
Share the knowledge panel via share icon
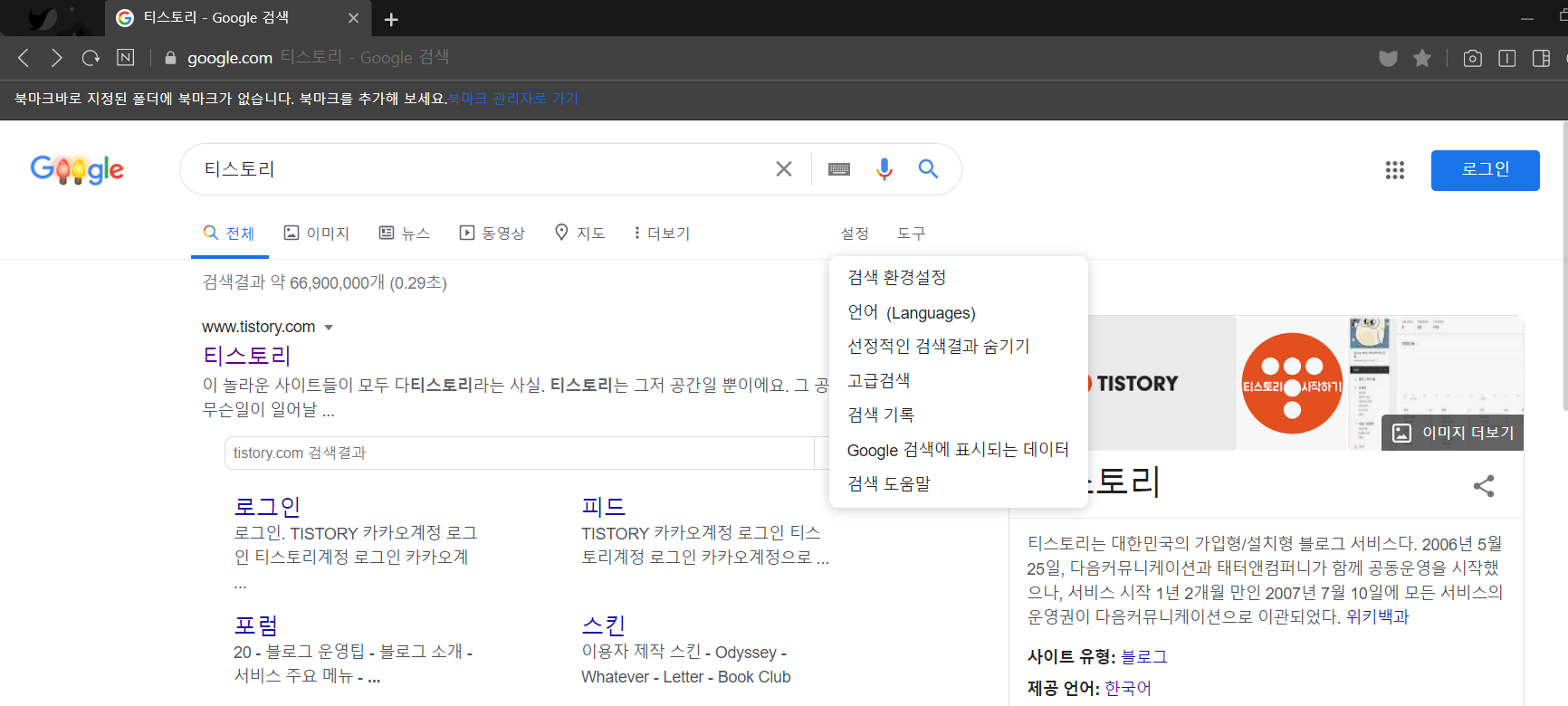1484,486
